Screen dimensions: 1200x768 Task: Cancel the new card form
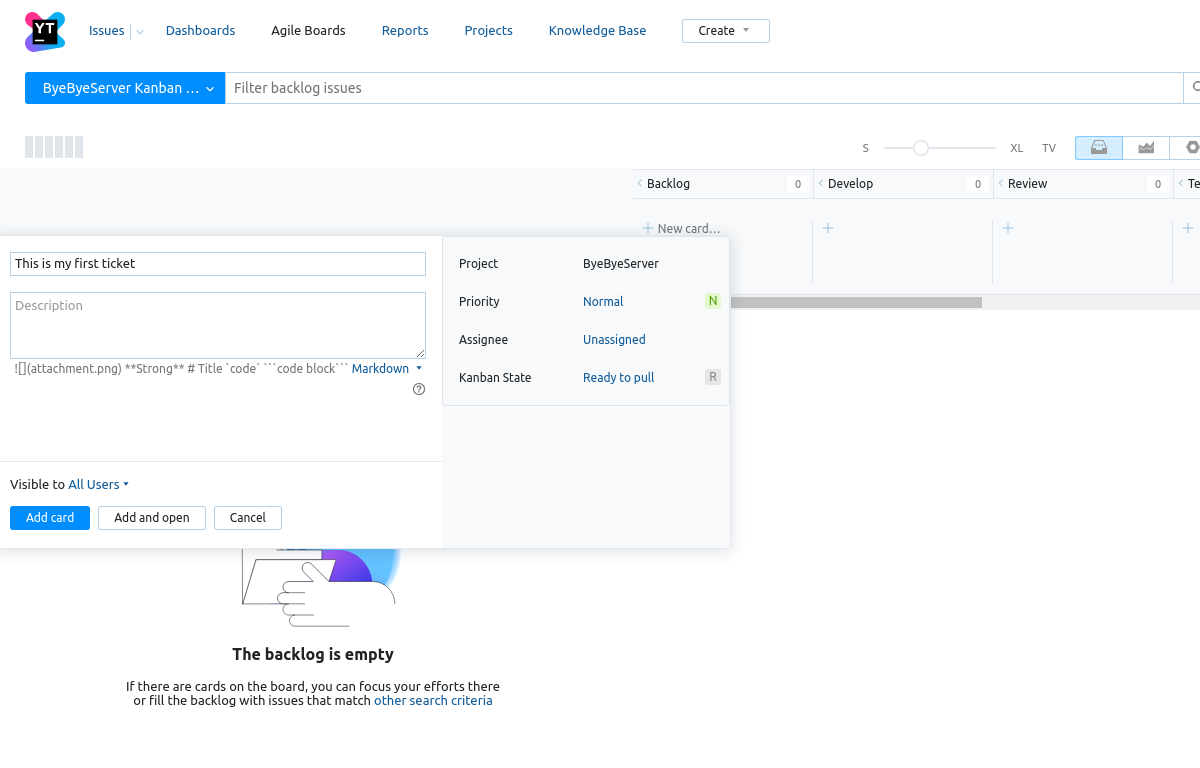[x=248, y=518]
